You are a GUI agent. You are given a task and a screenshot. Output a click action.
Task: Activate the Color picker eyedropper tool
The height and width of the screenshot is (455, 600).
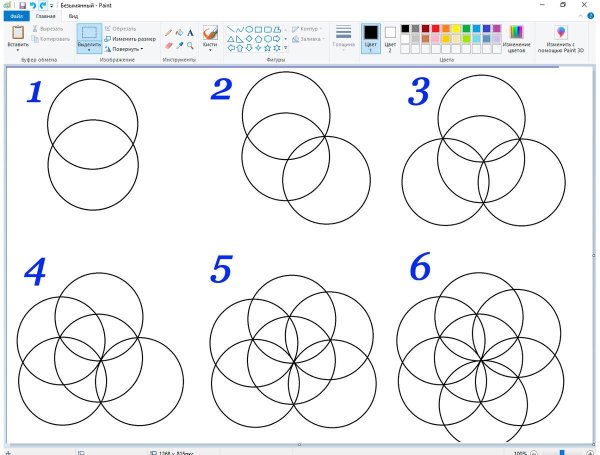click(x=179, y=45)
